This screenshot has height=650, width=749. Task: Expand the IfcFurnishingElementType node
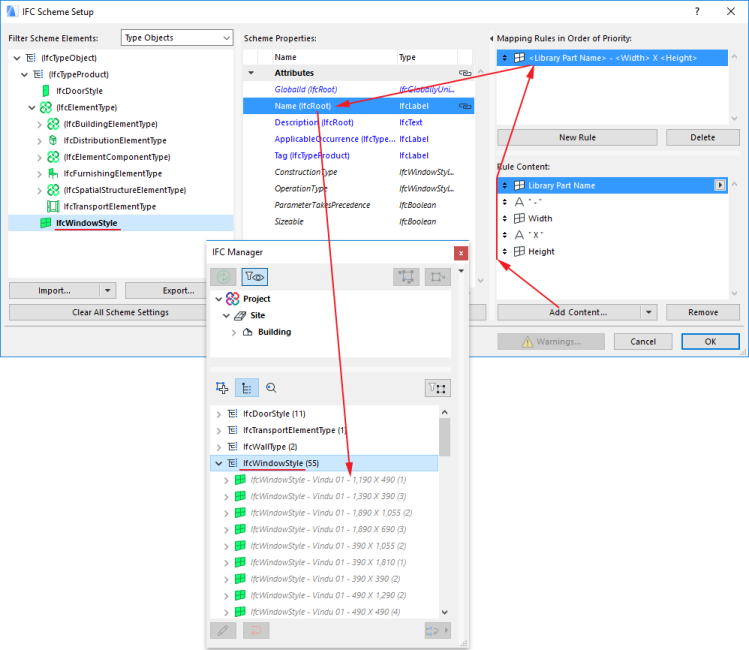[40, 174]
